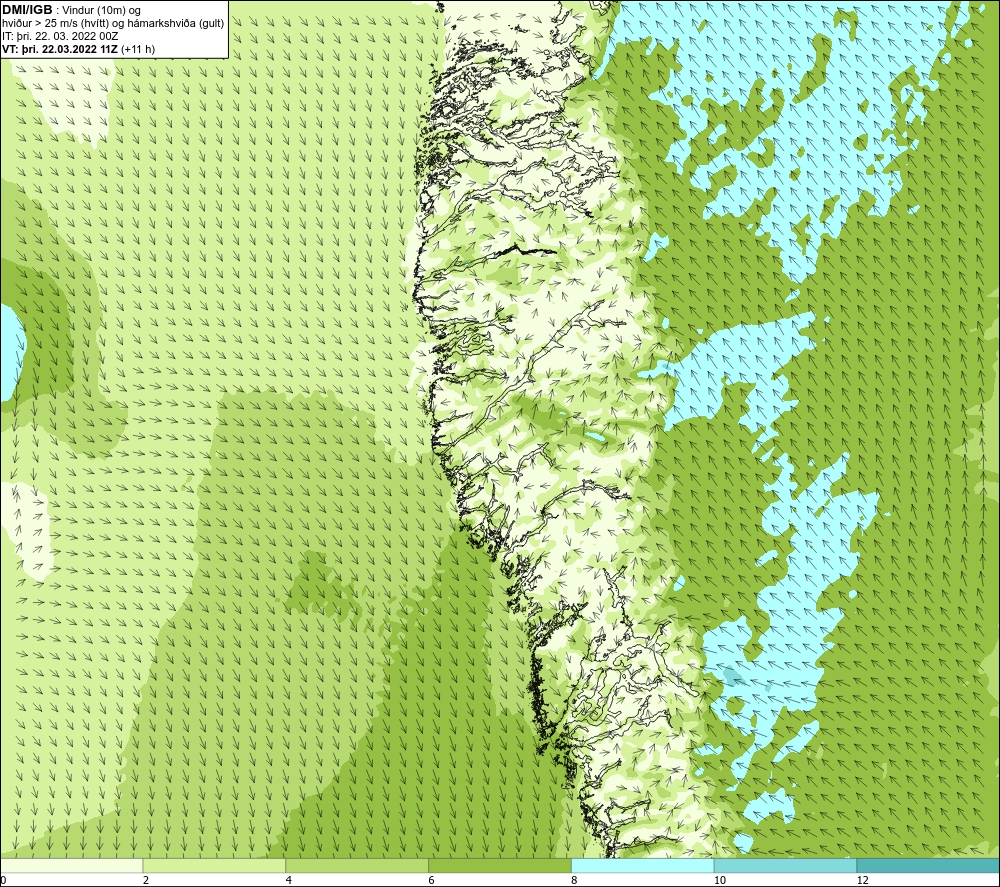Click the teal swatch above 12 m/s
This screenshot has width=1000, height=887.
click(x=929, y=865)
